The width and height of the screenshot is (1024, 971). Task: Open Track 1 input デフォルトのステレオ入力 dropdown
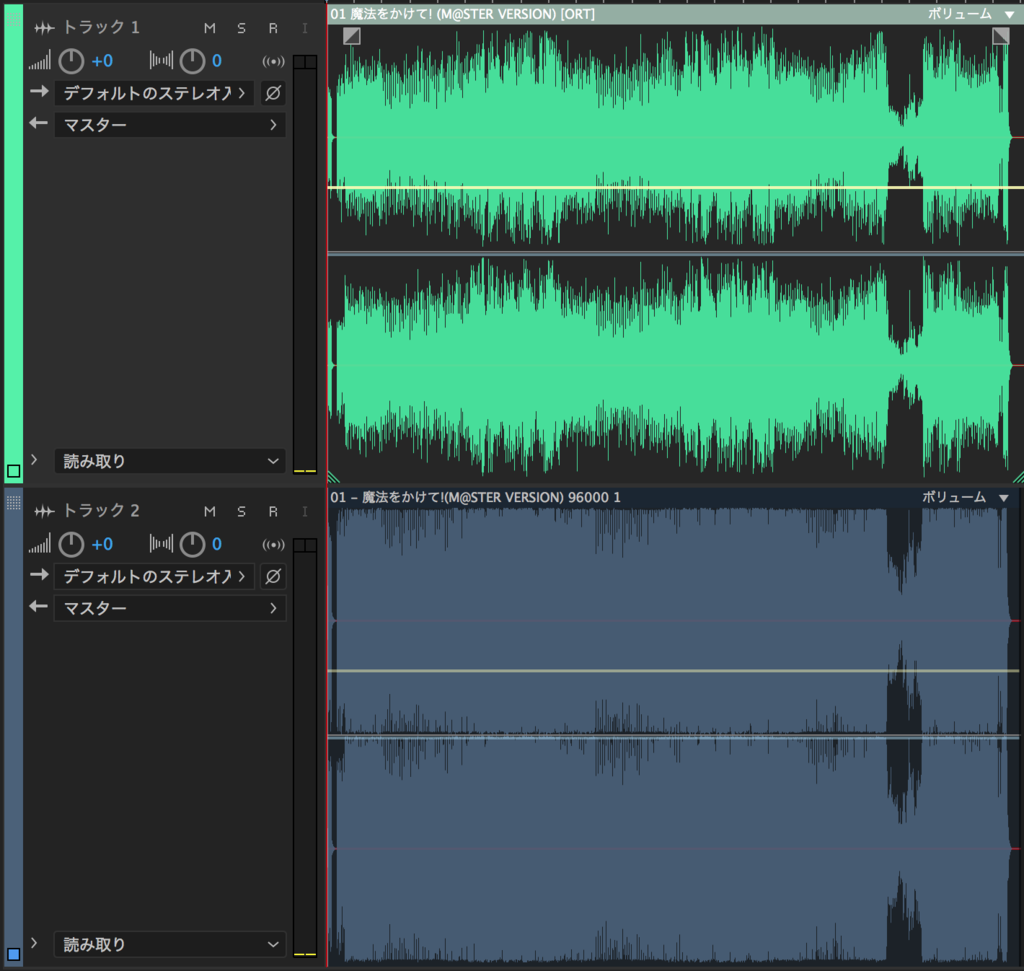[154, 93]
